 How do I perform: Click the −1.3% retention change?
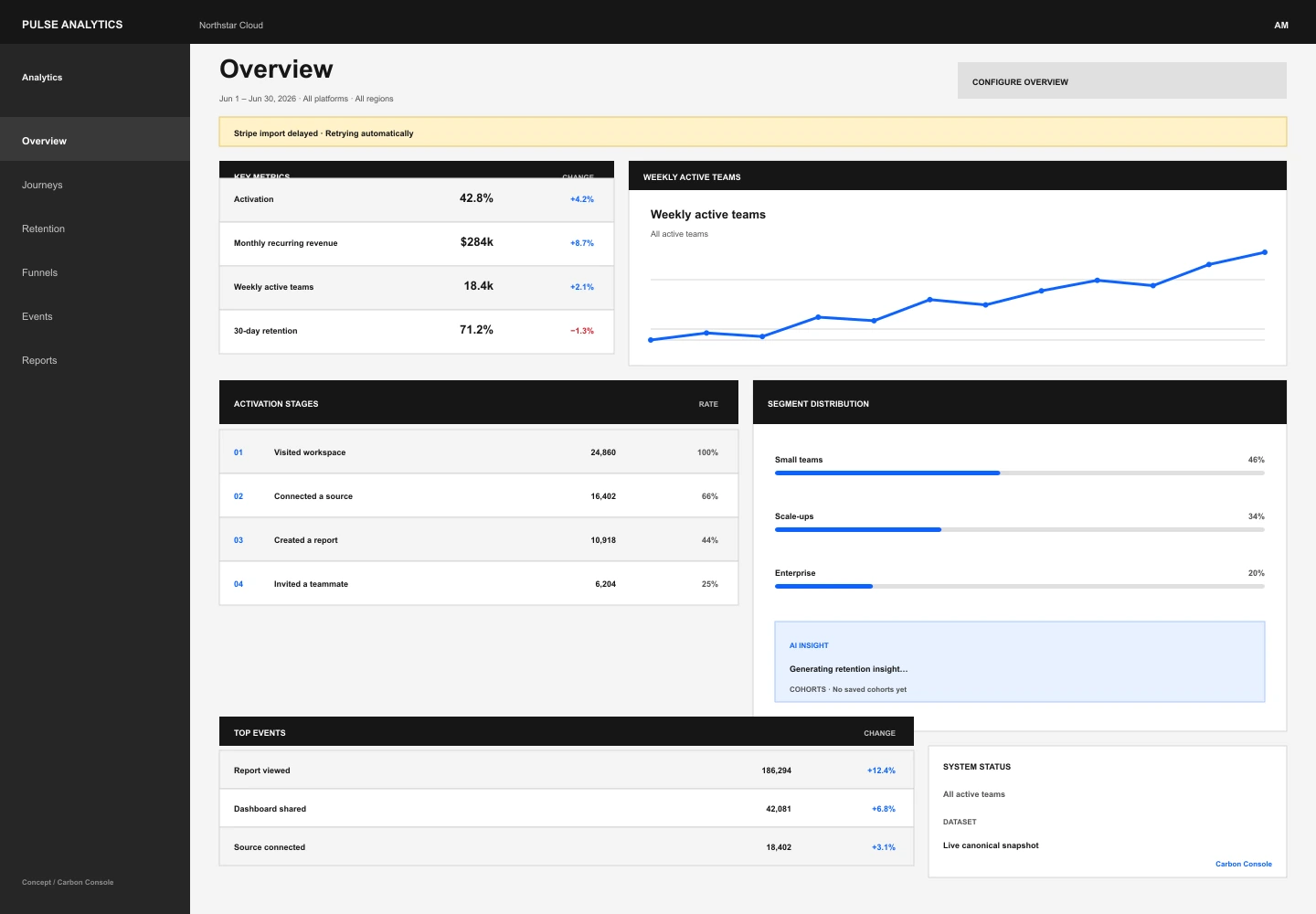582,331
